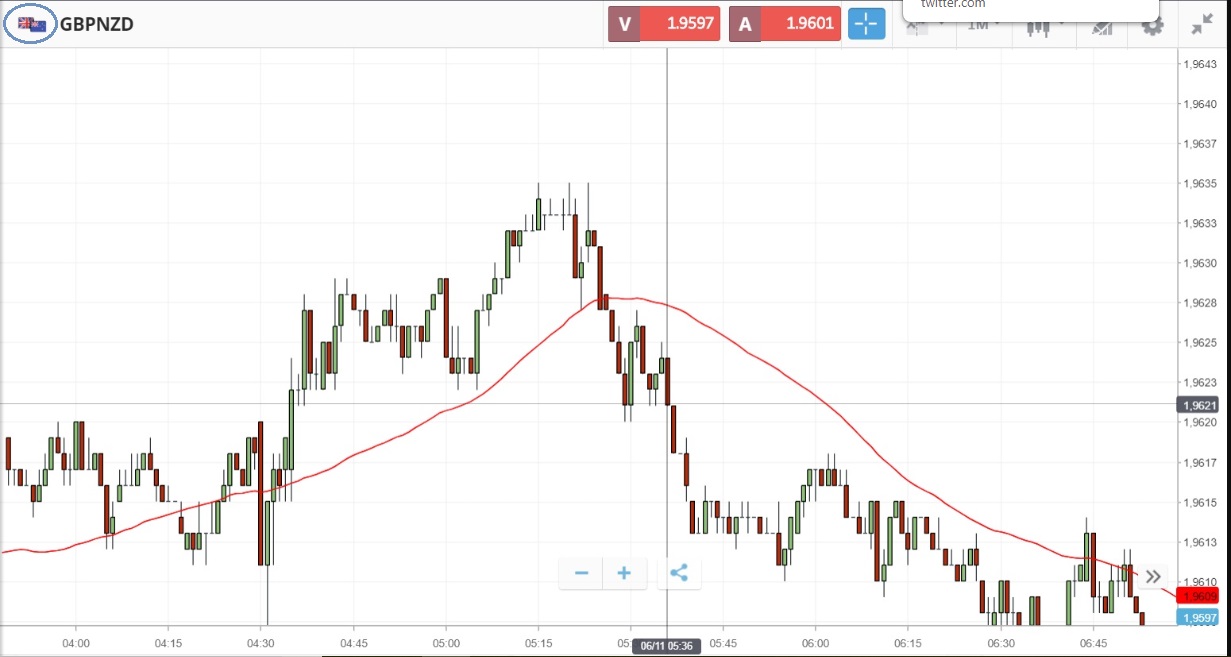The image size is (1231, 657).
Task: Click the double-chevron scroll-to-latest button
Action: [1153, 576]
